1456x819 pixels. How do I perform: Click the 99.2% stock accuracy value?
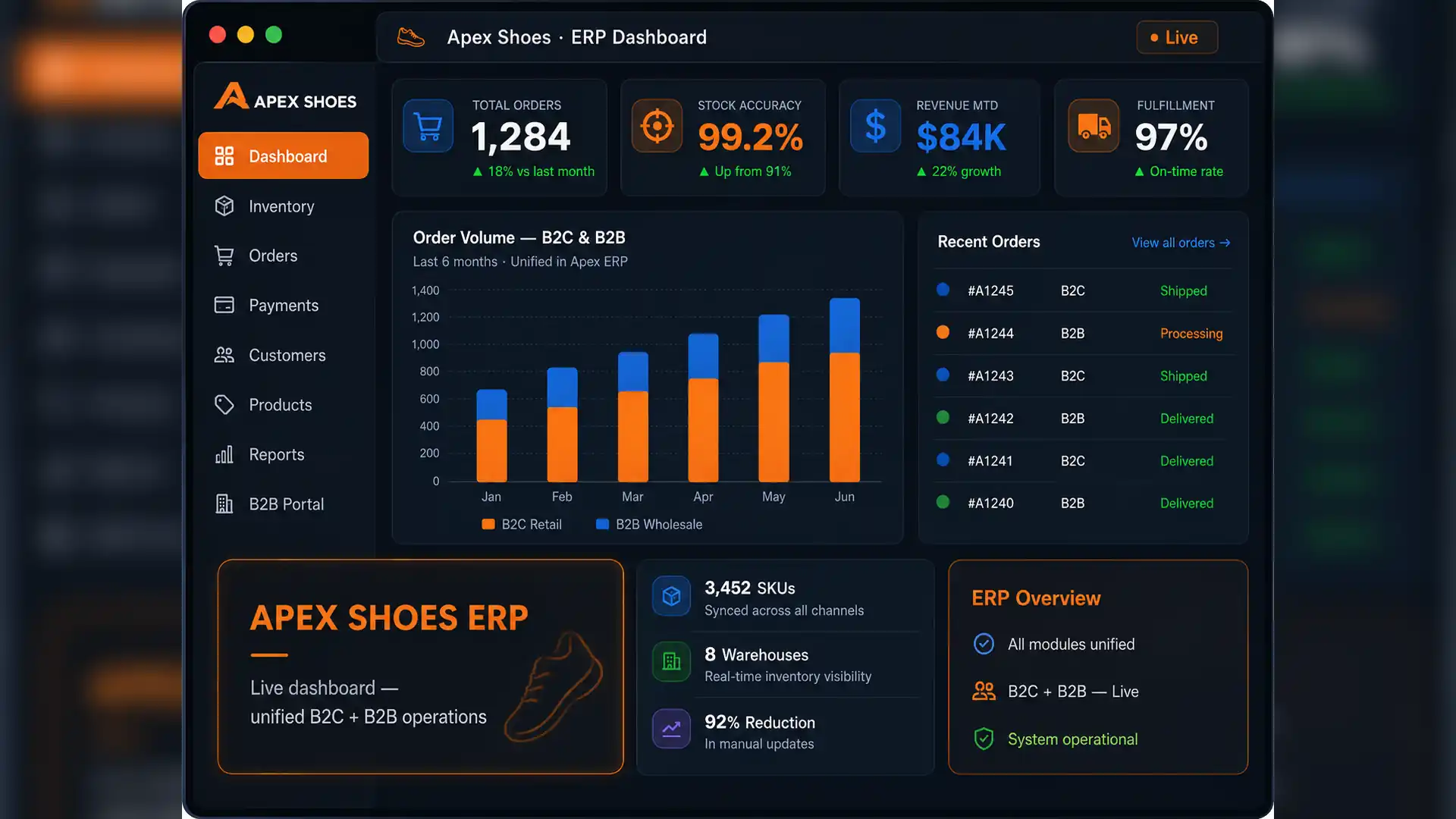[750, 137]
